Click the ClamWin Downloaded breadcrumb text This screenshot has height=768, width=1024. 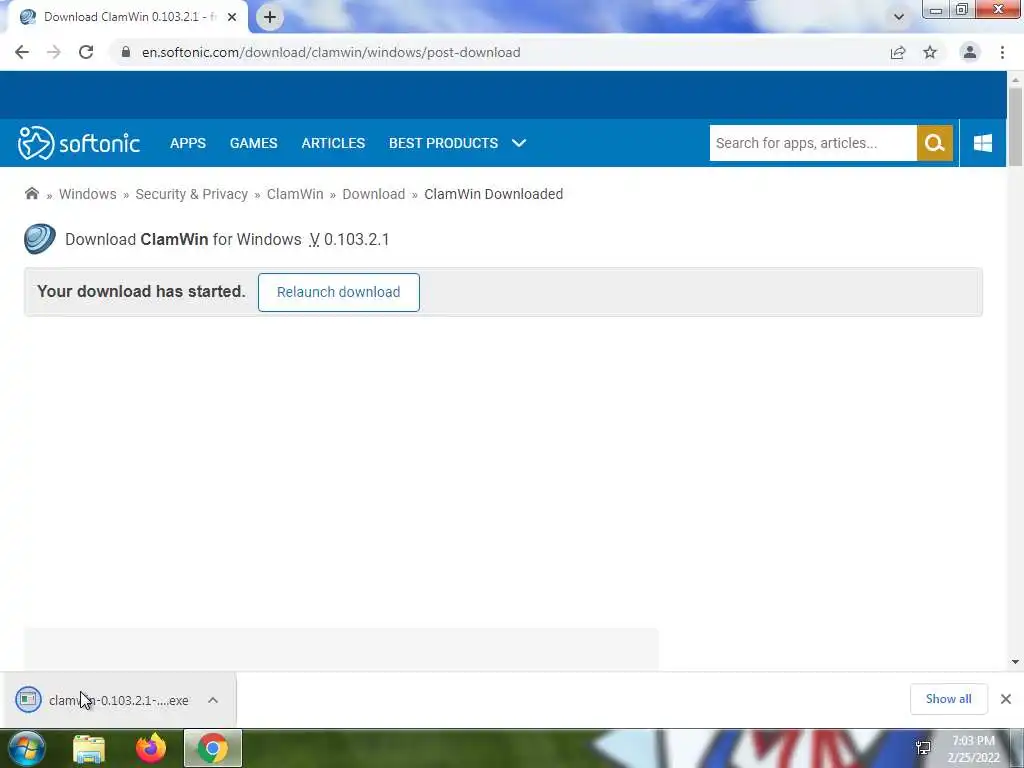[x=494, y=194]
